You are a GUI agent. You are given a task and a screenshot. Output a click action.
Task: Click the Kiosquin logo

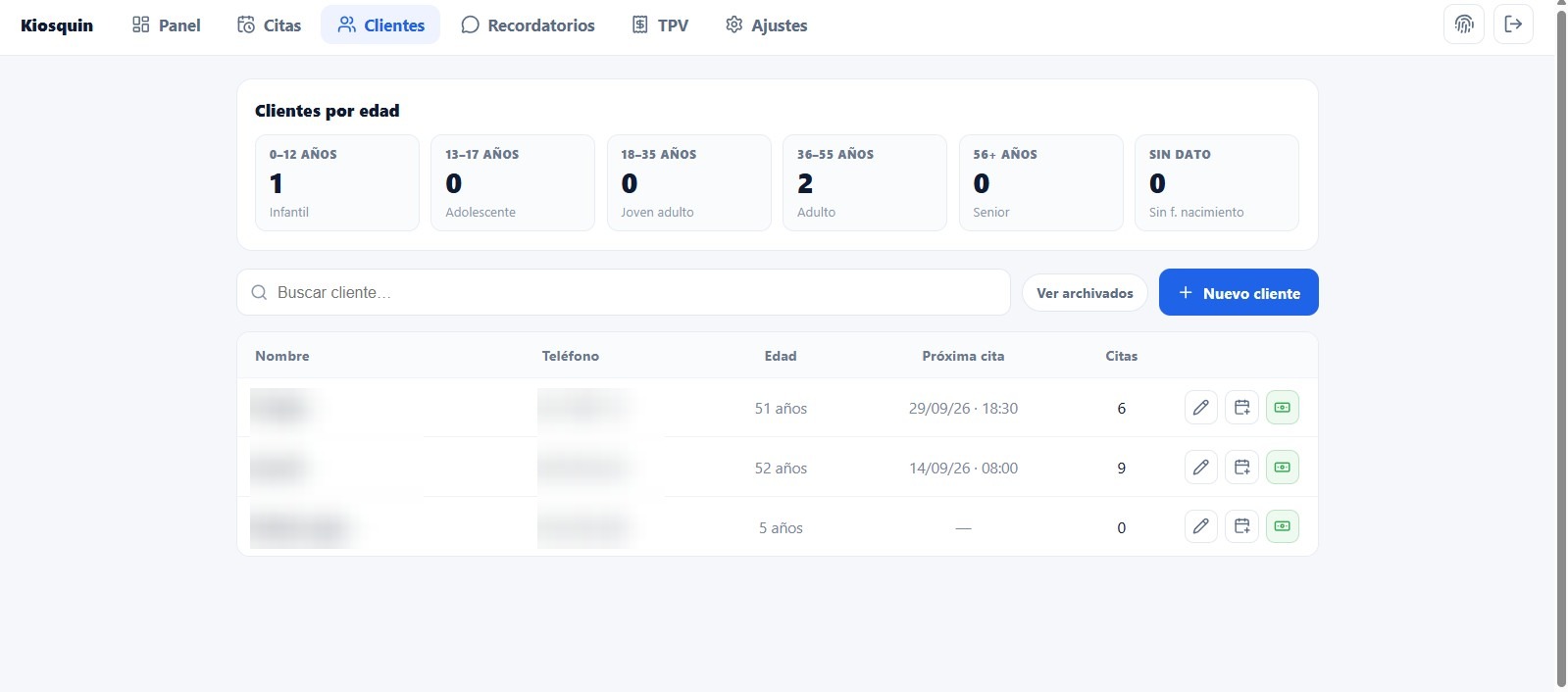57,25
